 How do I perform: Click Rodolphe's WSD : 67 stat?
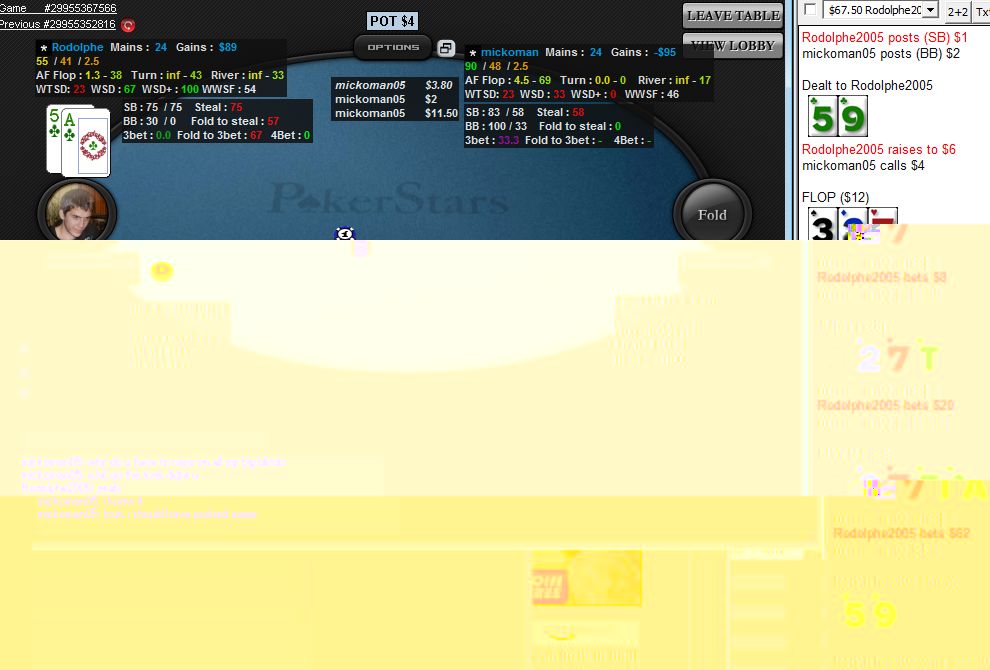click(113, 89)
